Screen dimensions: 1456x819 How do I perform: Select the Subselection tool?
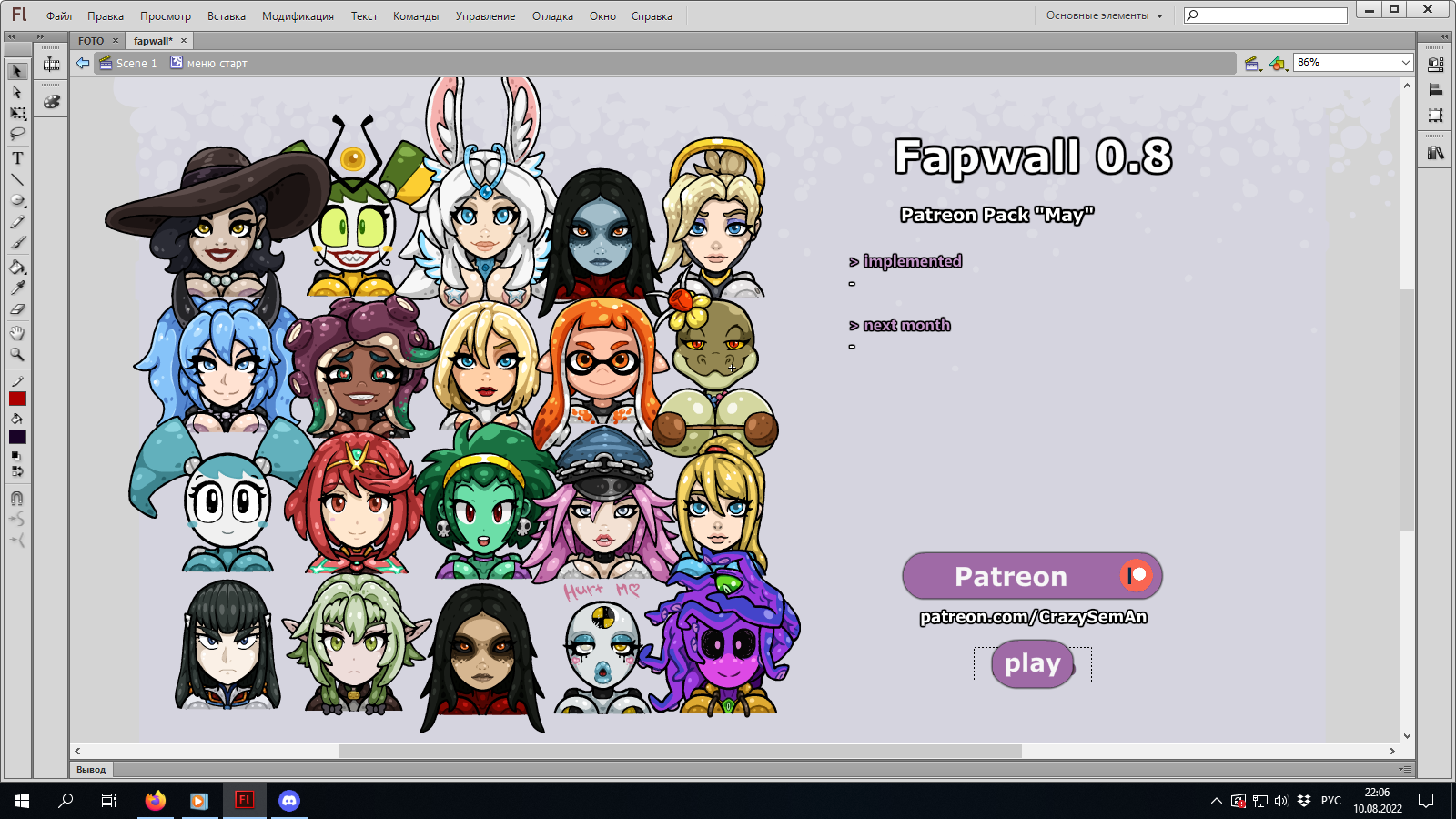(x=17, y=92)
